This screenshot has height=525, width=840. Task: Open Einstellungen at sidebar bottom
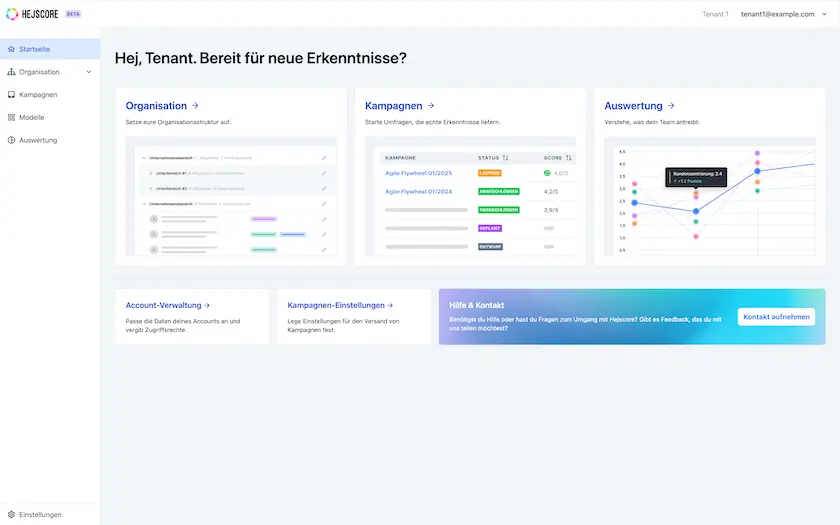tap(50, 514)
